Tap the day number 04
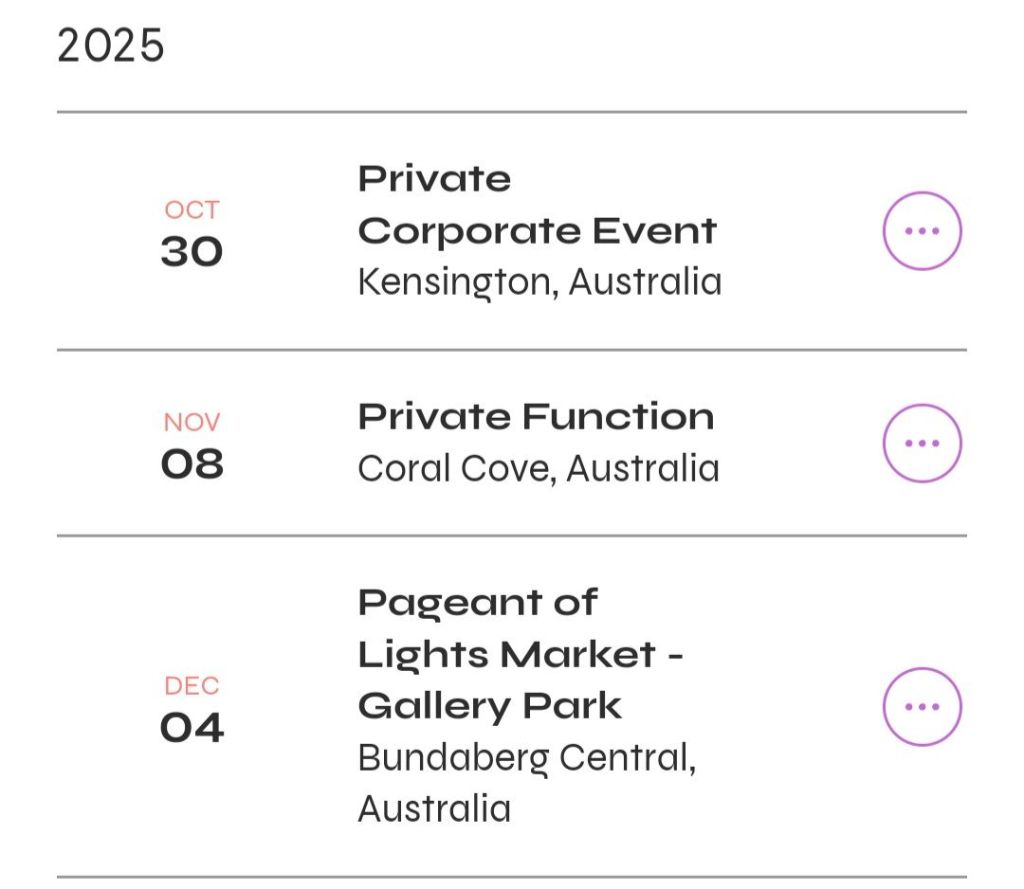The image size is (1024, 889). point(191,727)
